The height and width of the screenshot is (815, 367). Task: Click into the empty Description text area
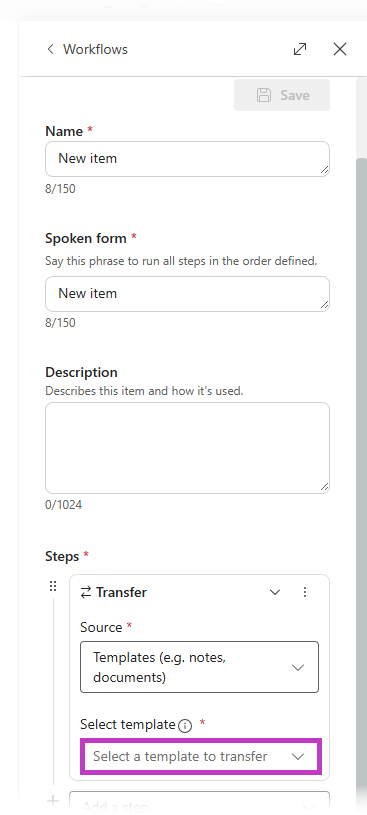click(x=187, y=448)
